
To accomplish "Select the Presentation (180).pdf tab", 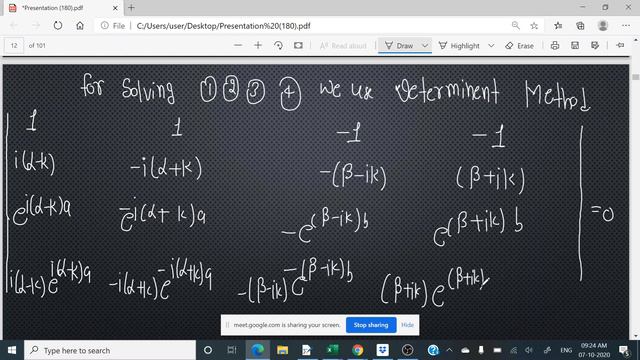I will (63, 8).
